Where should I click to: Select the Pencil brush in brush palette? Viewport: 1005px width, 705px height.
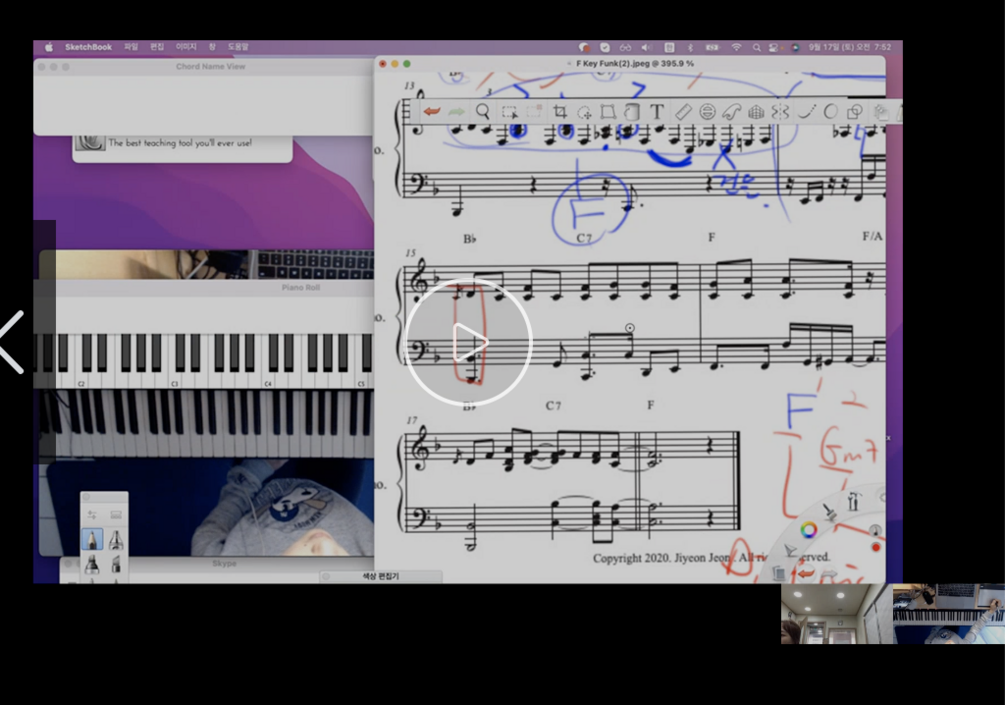[x=92, y=539]
